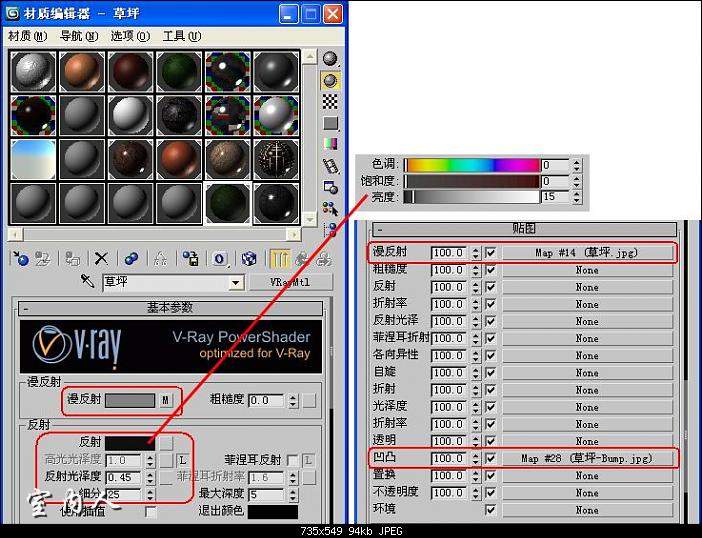Open the 工具(U) menu

(x=181, y=36)
